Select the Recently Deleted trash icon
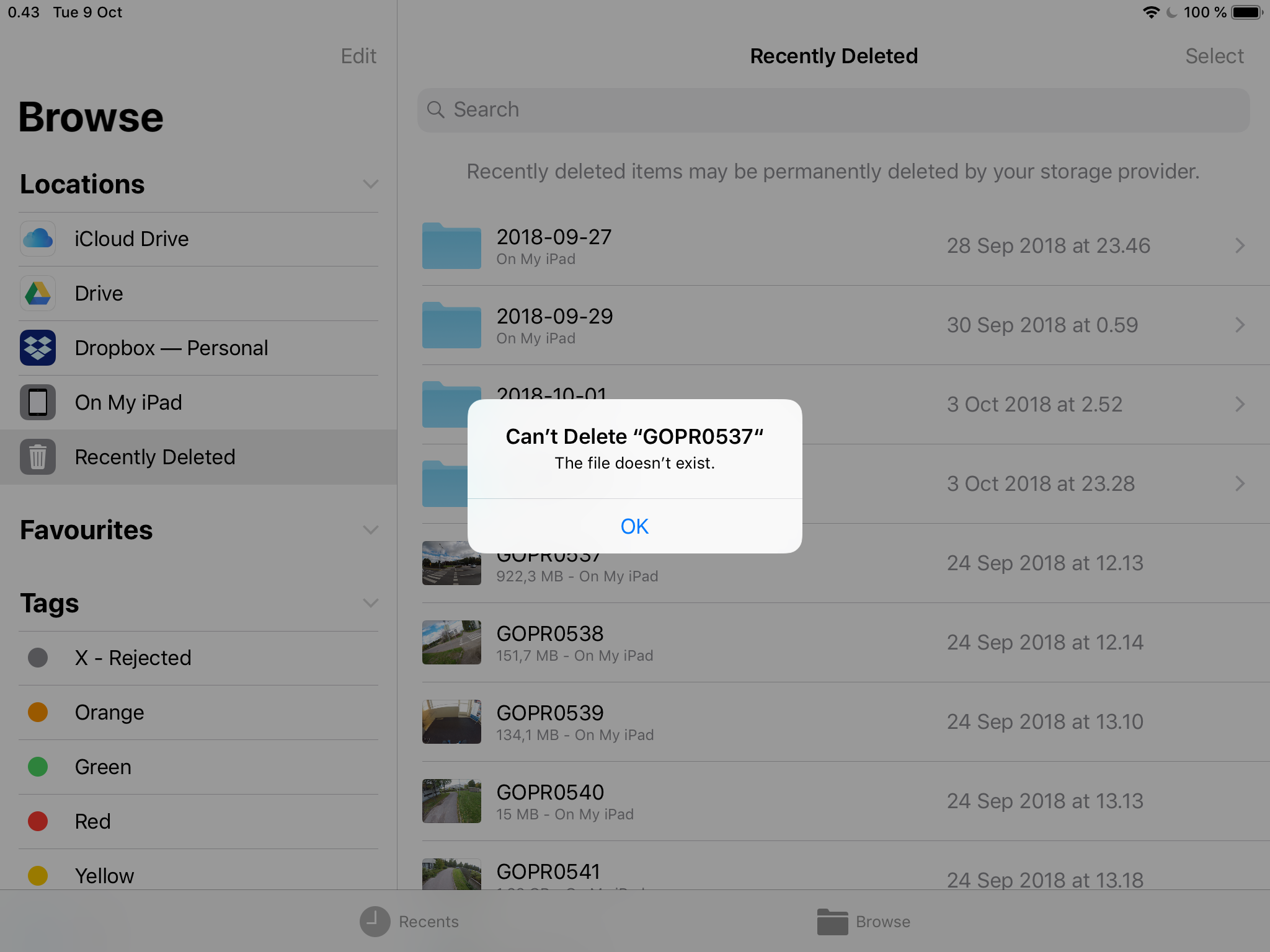This screenshot has height=952, width=1270. 38,457
